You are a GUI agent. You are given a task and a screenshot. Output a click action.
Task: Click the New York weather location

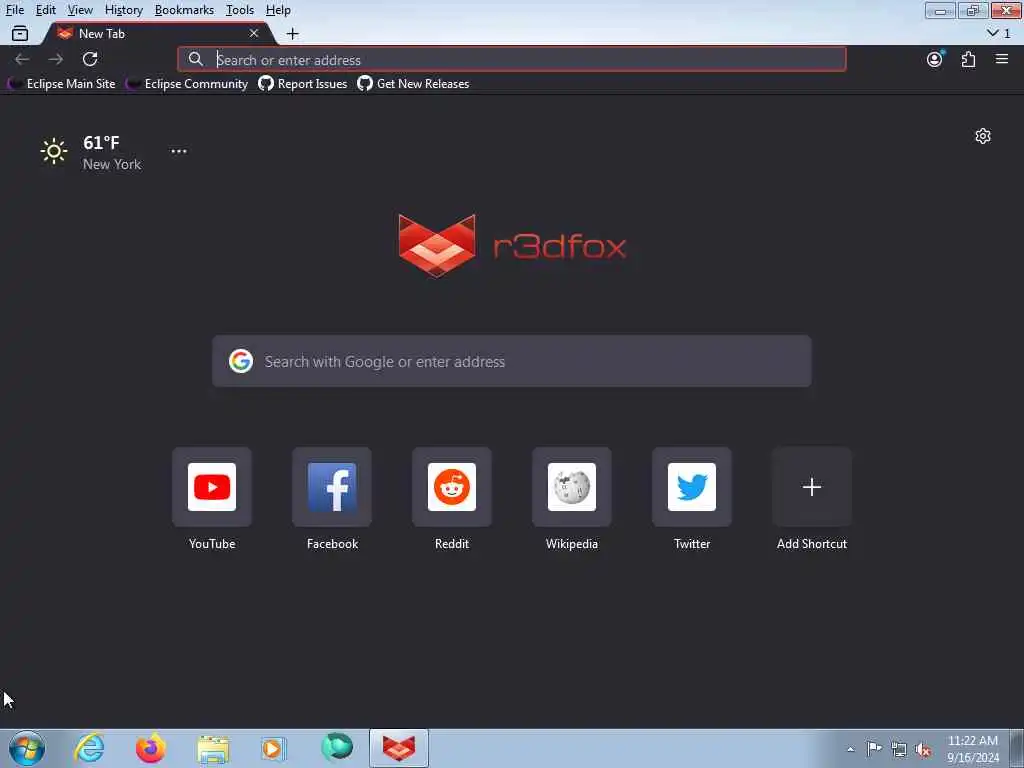(112, 165)
